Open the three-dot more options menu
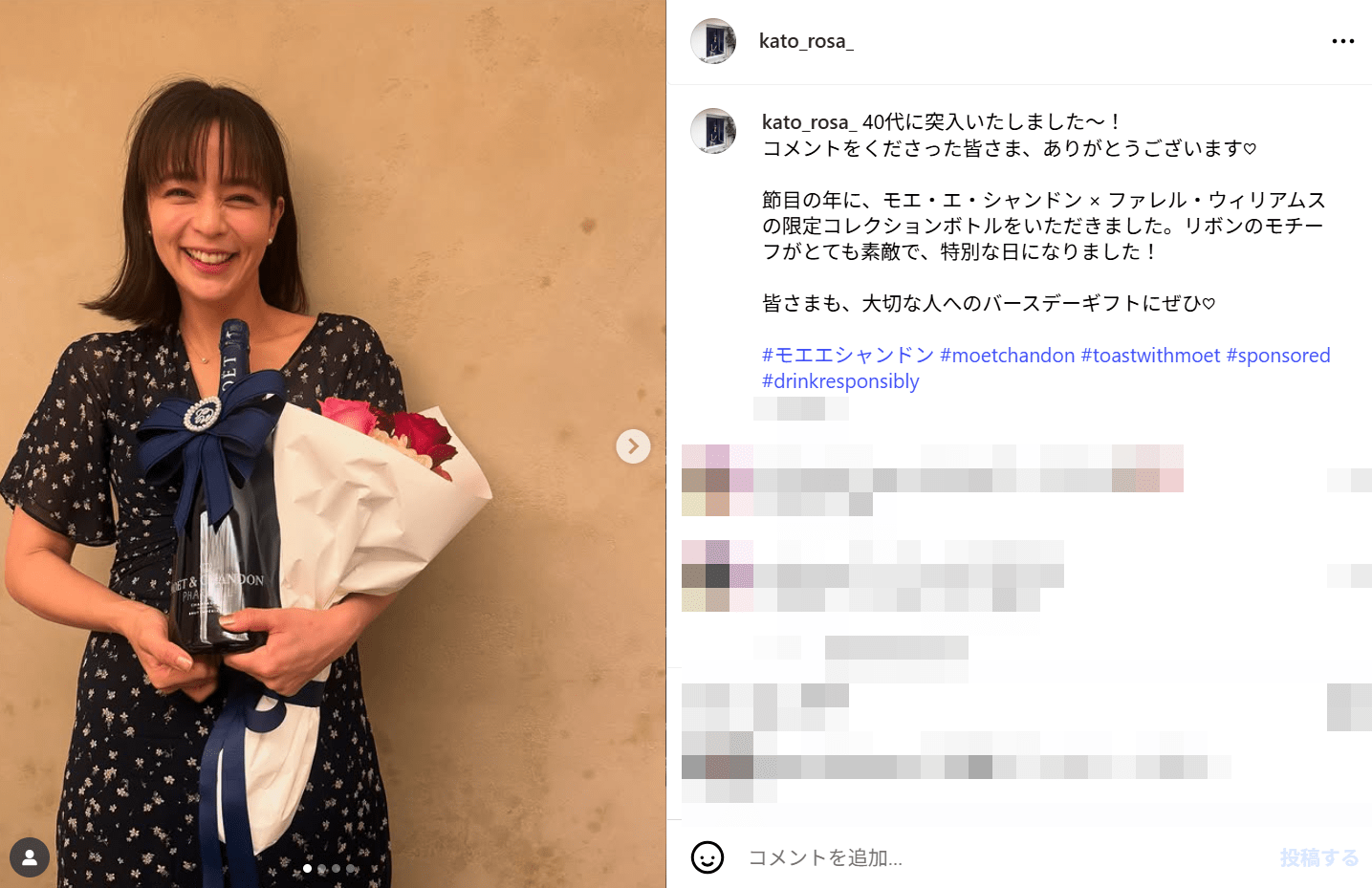Screen dimensions: 1372x888 1342,41
